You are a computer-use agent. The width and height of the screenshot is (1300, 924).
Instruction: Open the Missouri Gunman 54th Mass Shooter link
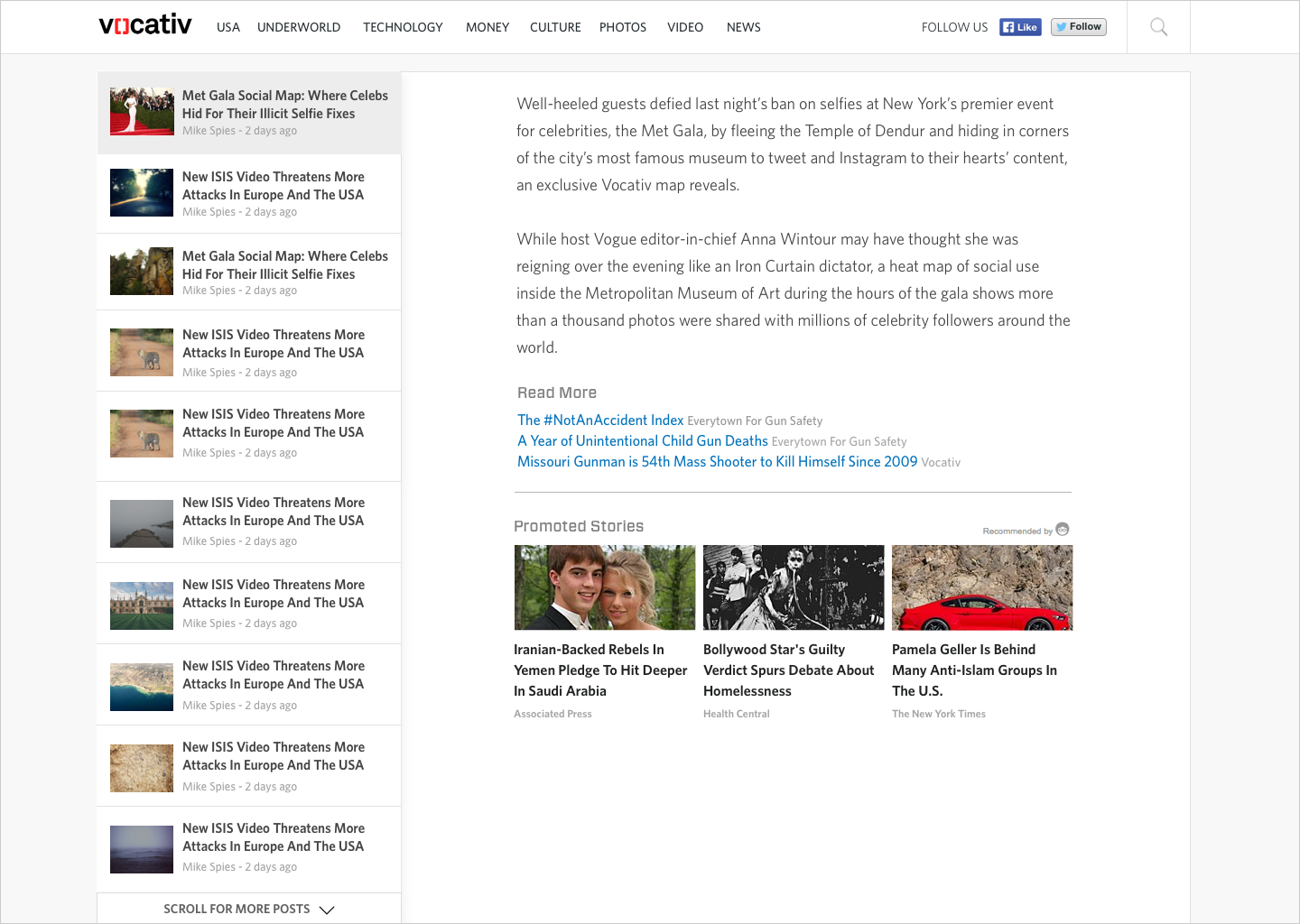[x=718, y=461]
